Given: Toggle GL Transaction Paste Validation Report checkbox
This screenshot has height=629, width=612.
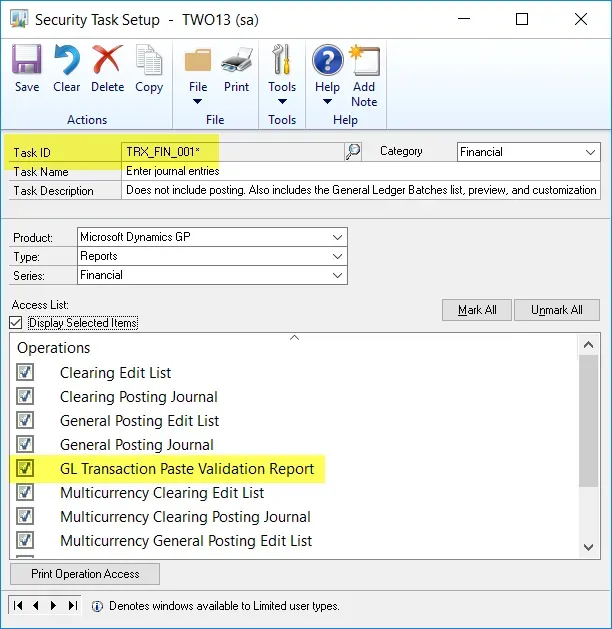Looking at the screenshot, I should click(25, 468).
